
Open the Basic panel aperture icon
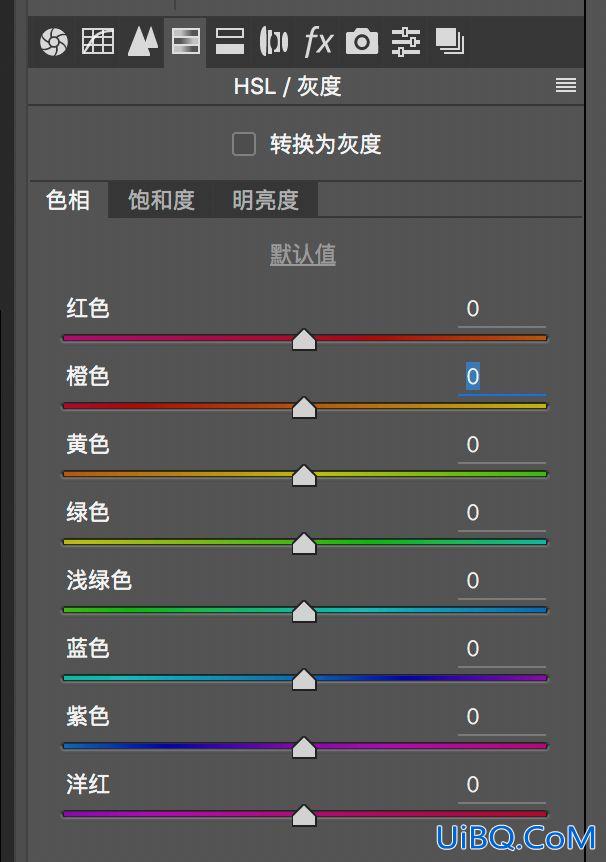[54, 42]
